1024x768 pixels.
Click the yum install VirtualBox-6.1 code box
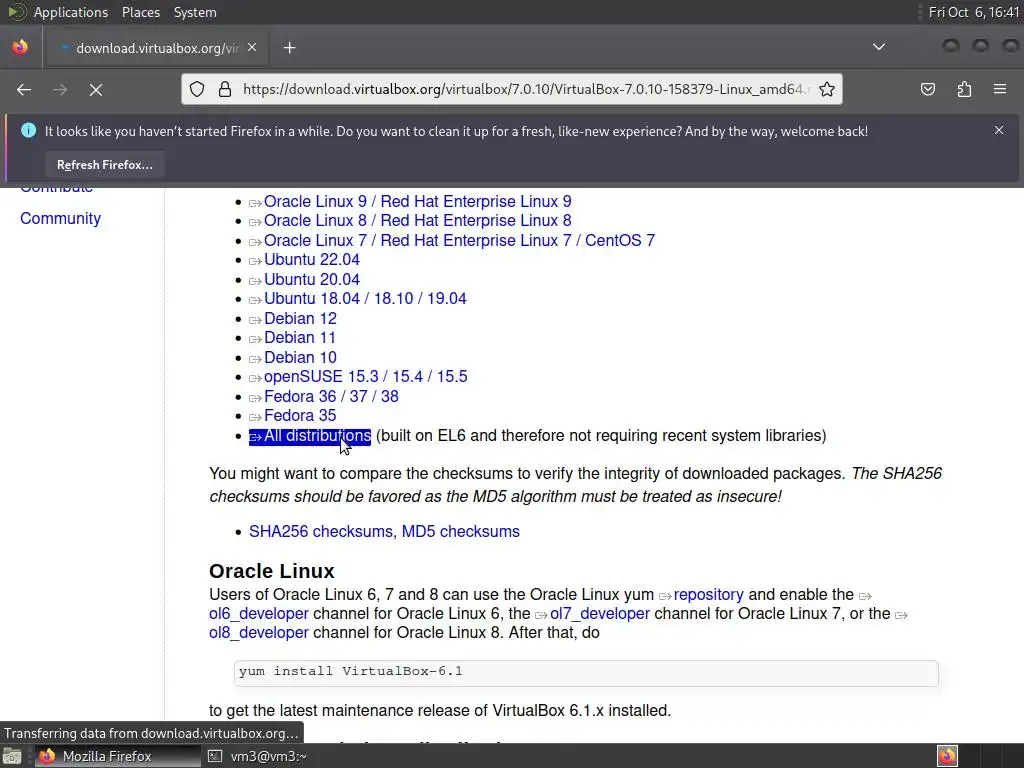[586, 673]
